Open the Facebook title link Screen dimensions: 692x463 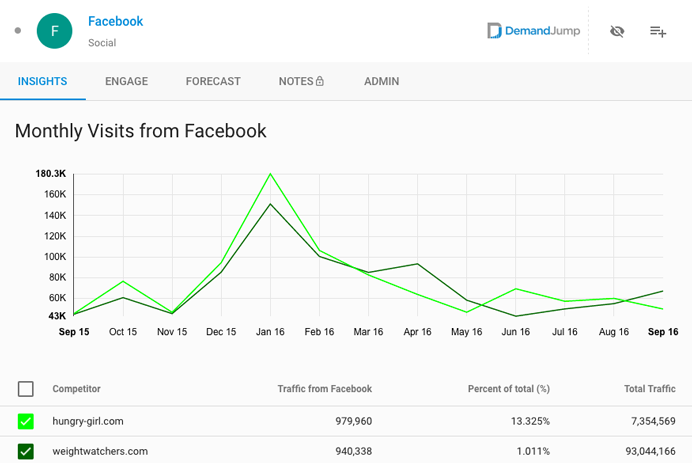[x=116, y=21]
